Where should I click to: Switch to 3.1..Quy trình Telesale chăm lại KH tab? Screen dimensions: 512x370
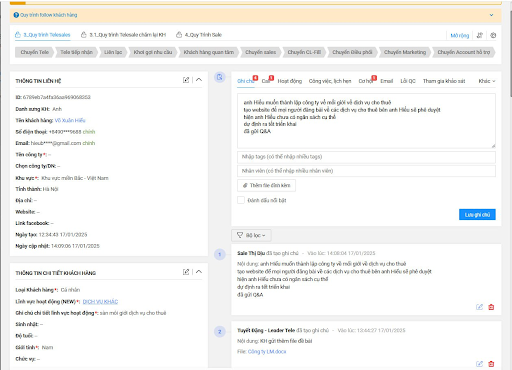123,35
